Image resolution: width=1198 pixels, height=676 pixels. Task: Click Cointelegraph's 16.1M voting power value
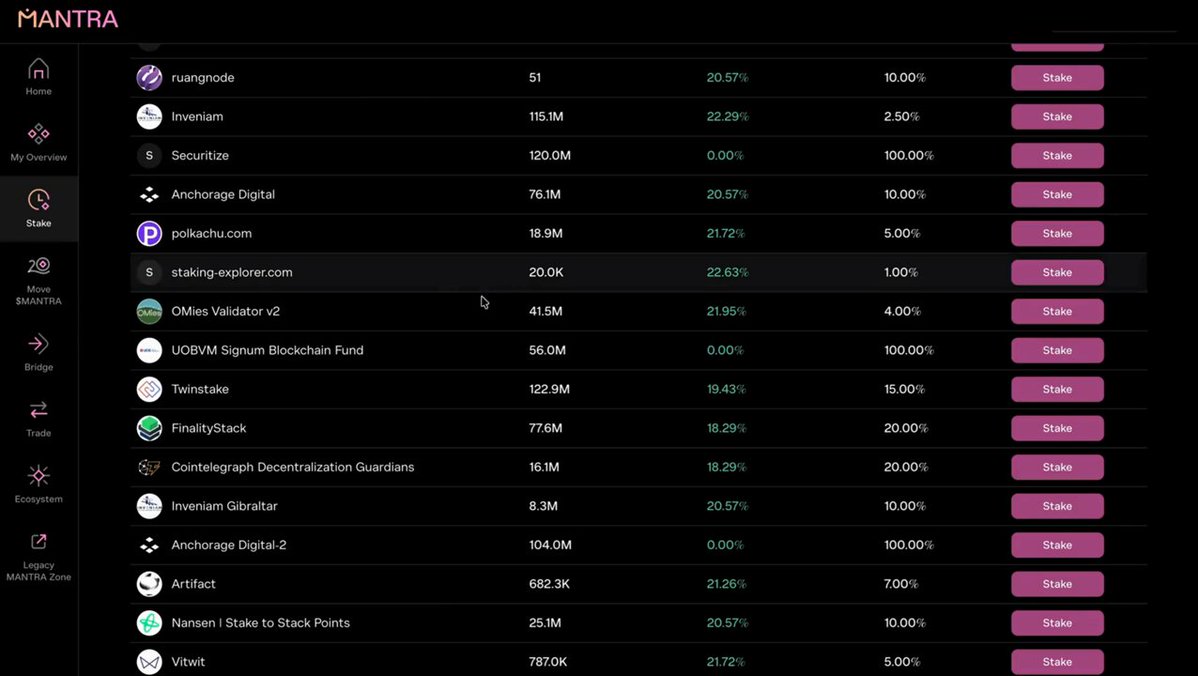pos(544,467)
